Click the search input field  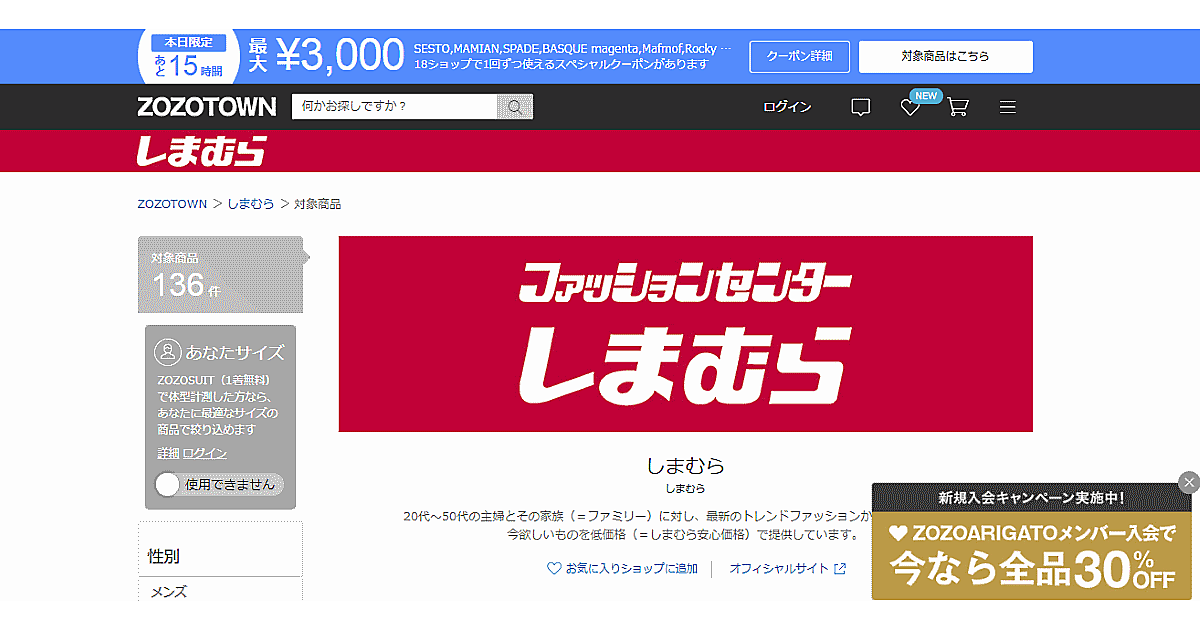(395, 107)
